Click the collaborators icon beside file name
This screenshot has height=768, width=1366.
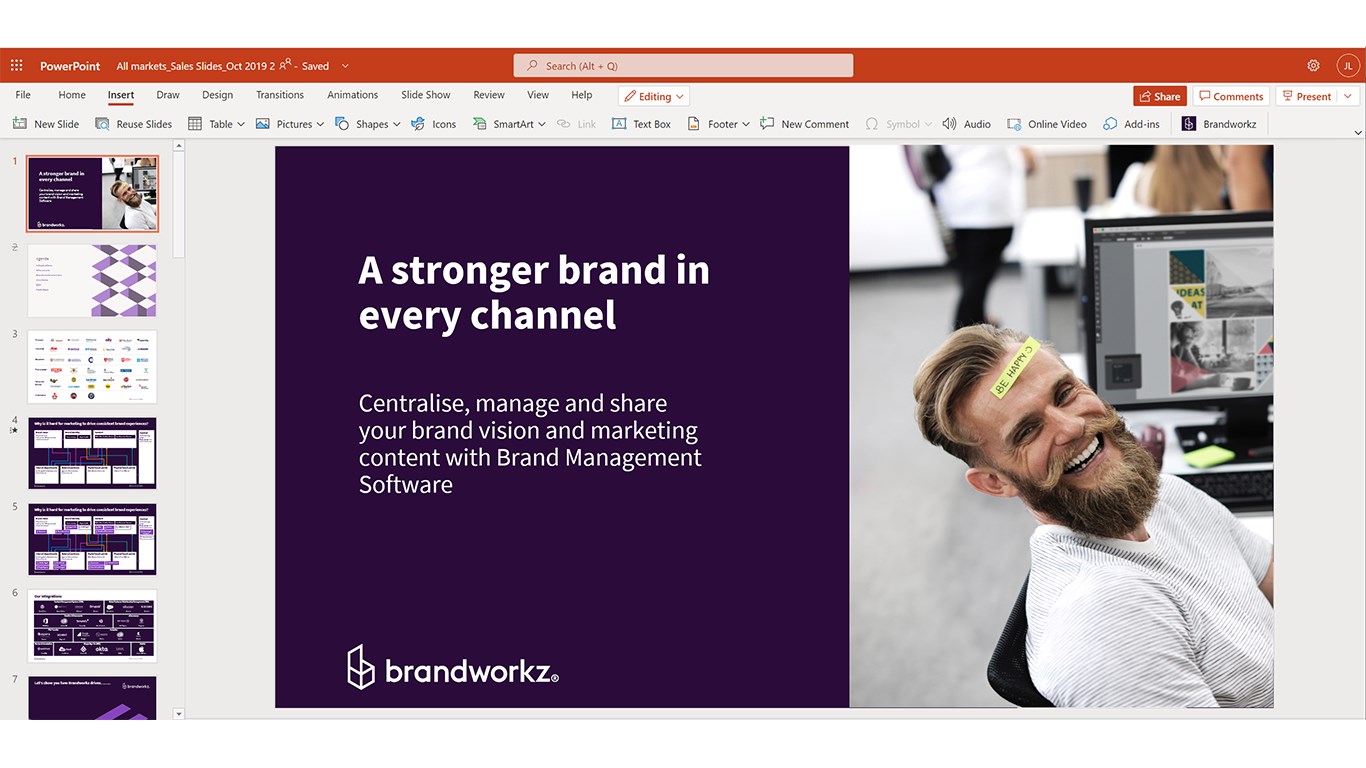[285, 64]
